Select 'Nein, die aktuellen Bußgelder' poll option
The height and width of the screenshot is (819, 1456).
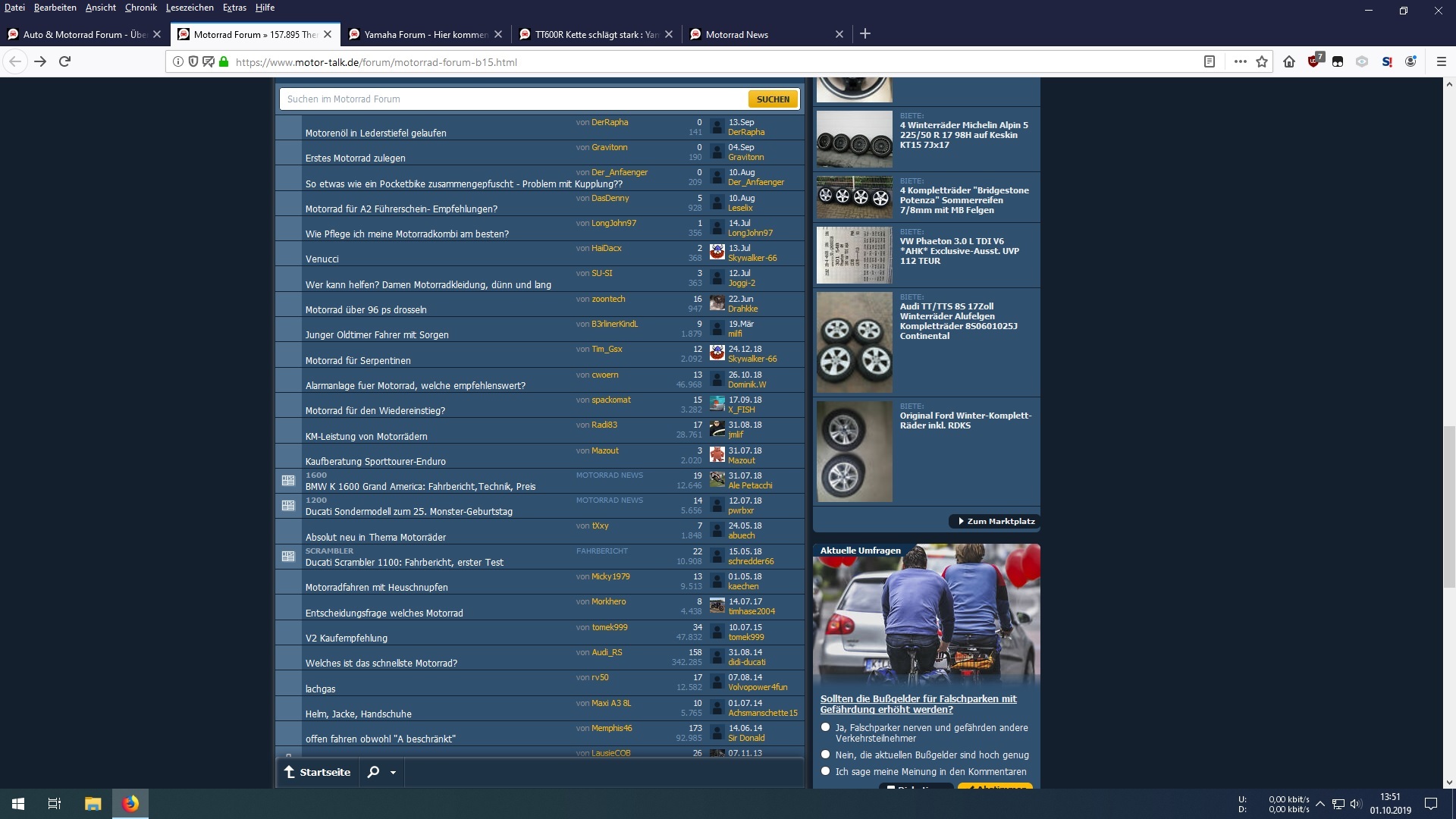click(x=826, y=755)
